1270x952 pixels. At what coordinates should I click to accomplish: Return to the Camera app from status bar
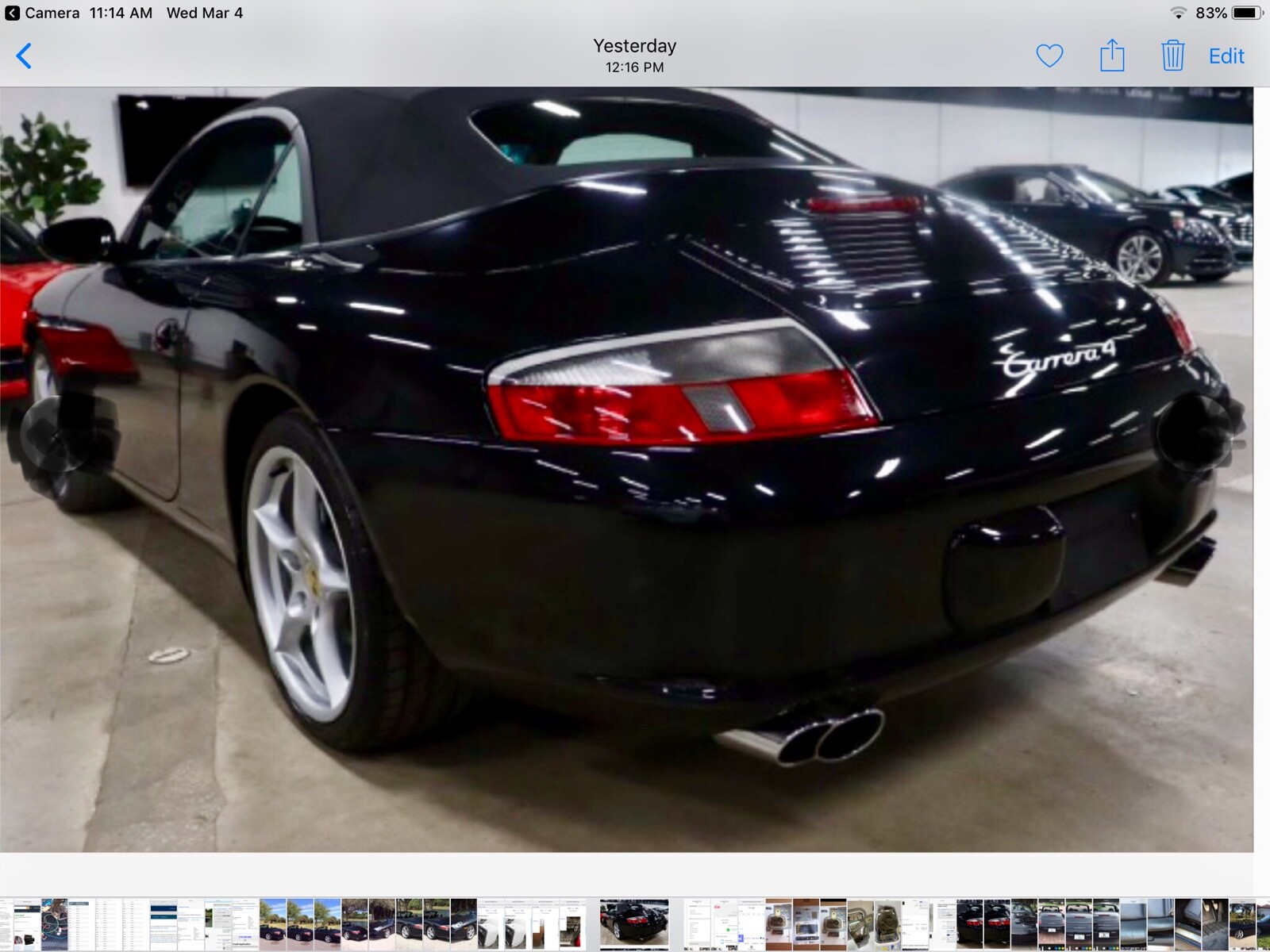pos(43,13)
